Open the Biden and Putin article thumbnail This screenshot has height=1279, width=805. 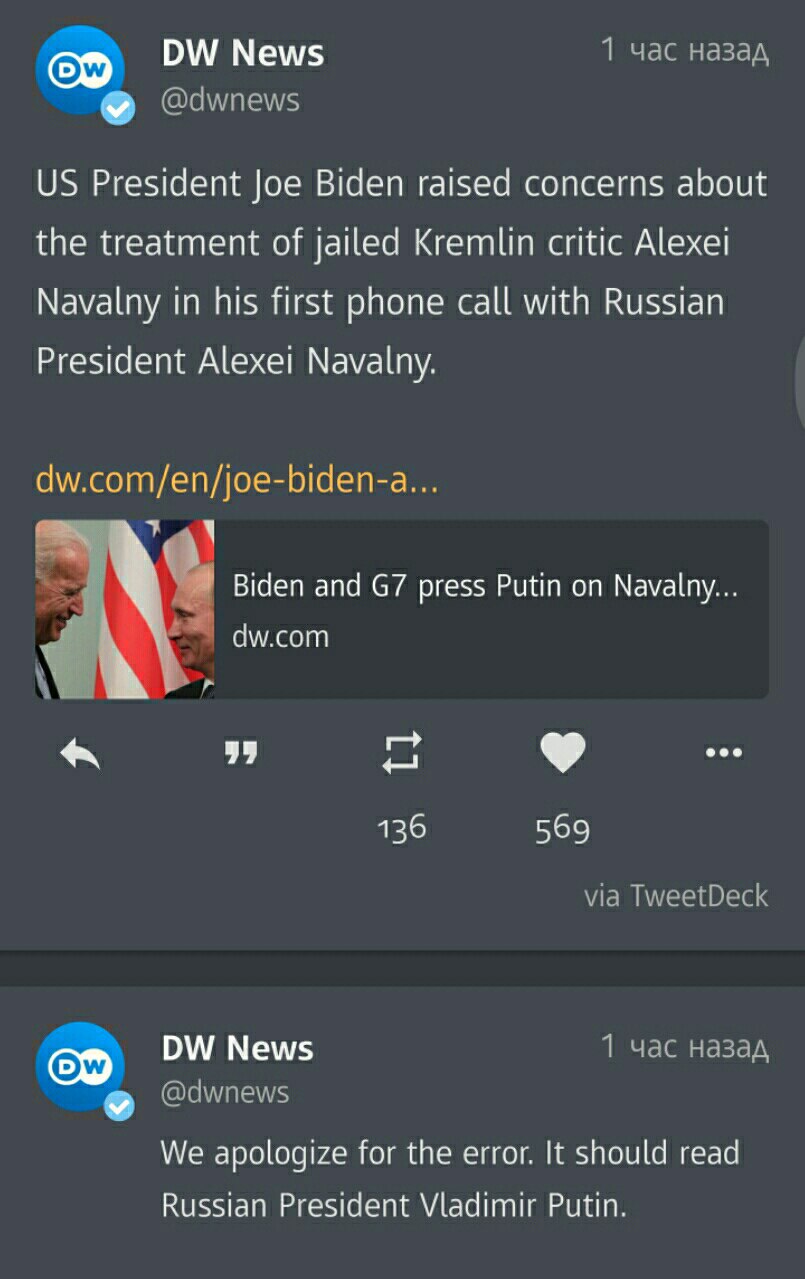point(125,609)
